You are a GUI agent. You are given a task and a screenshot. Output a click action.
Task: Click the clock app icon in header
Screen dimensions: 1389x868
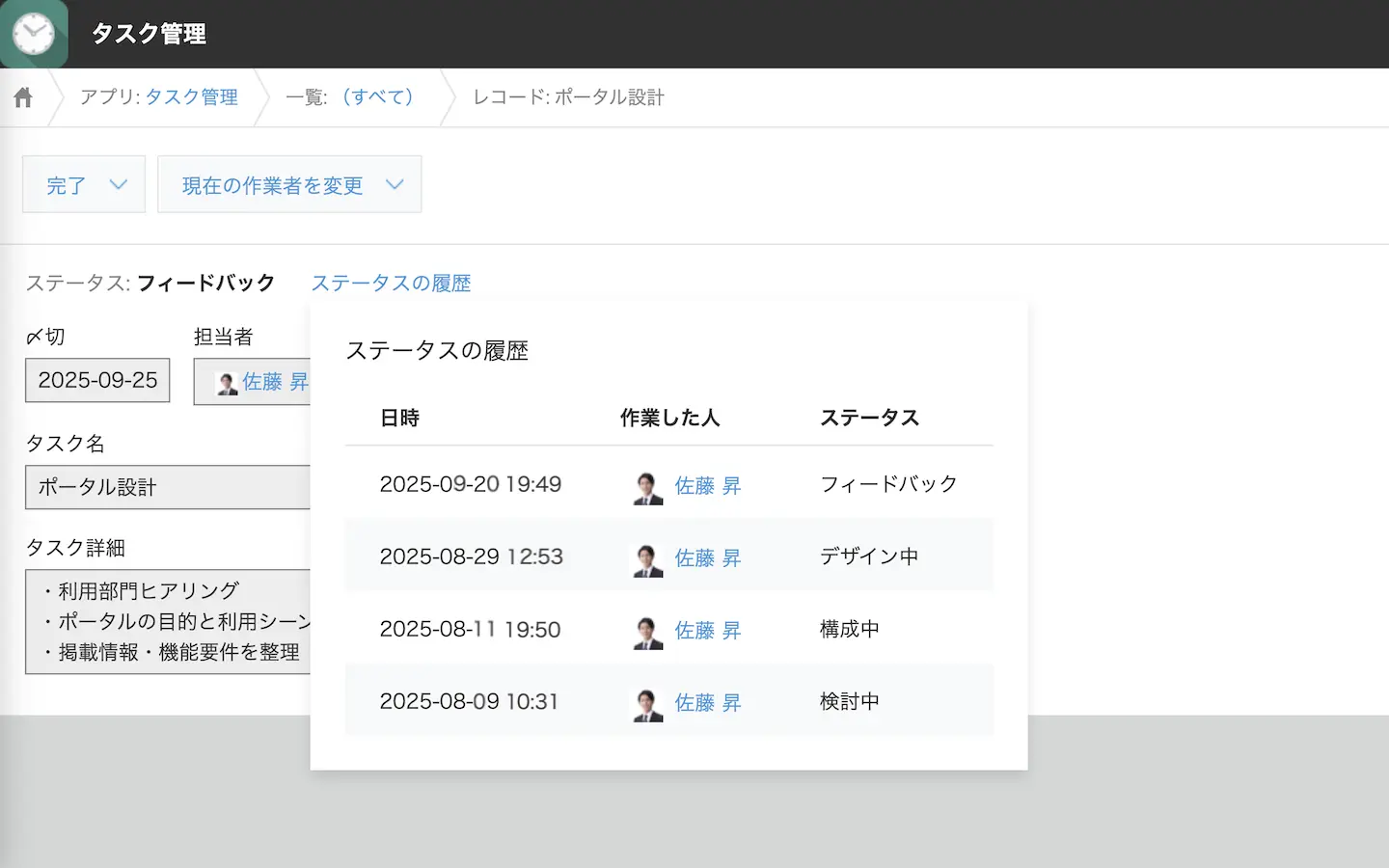(34, 35)
